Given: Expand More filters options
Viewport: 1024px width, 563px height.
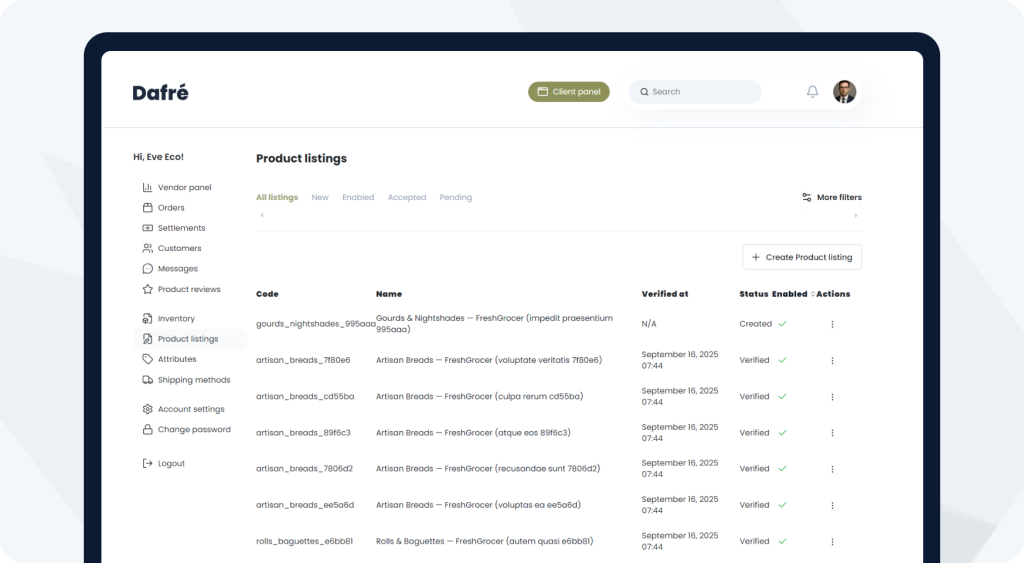Looking at the screenshot, I should point(831,198).
